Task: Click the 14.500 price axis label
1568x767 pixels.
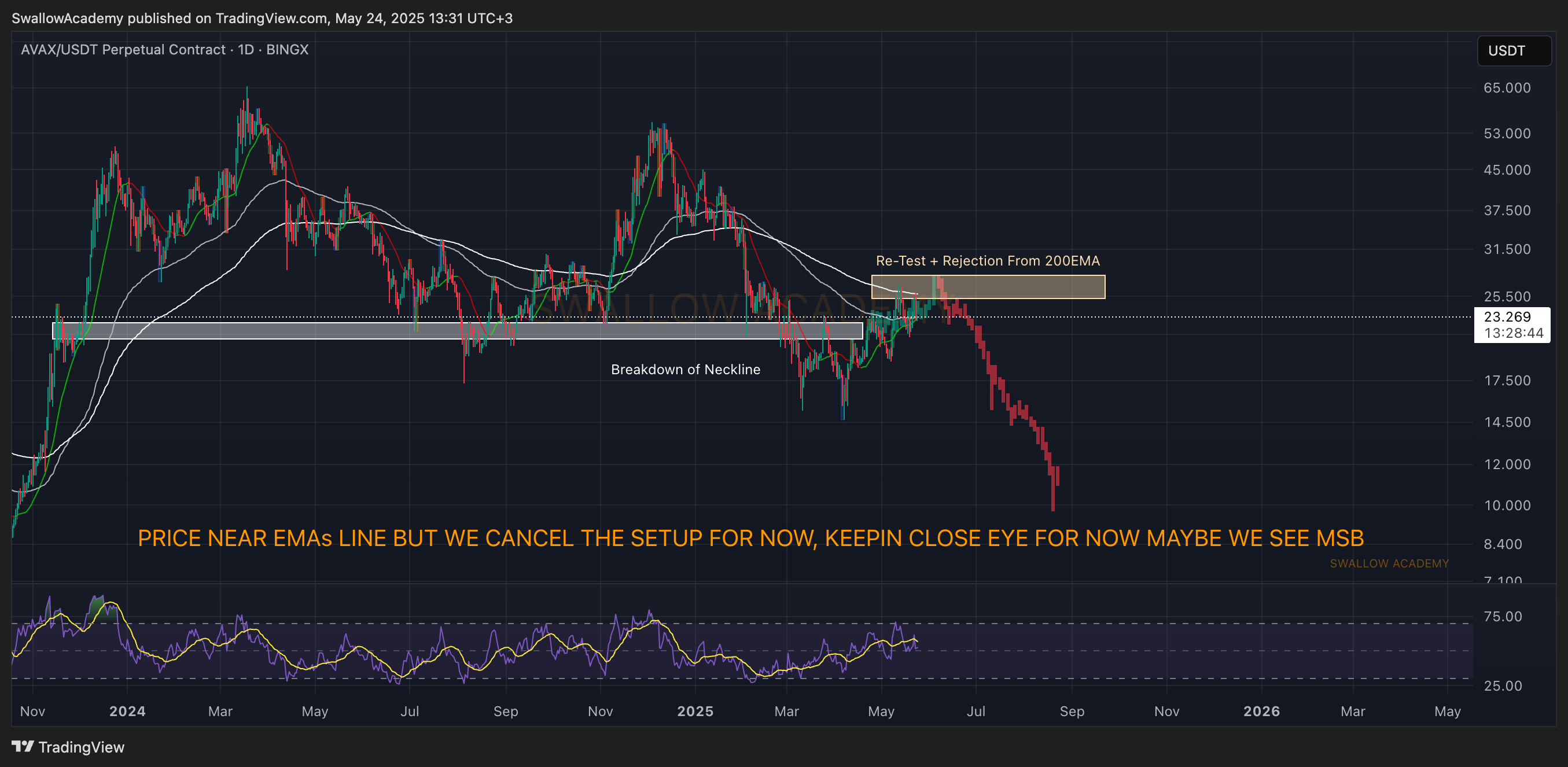Action: (x=1507, y=422)
